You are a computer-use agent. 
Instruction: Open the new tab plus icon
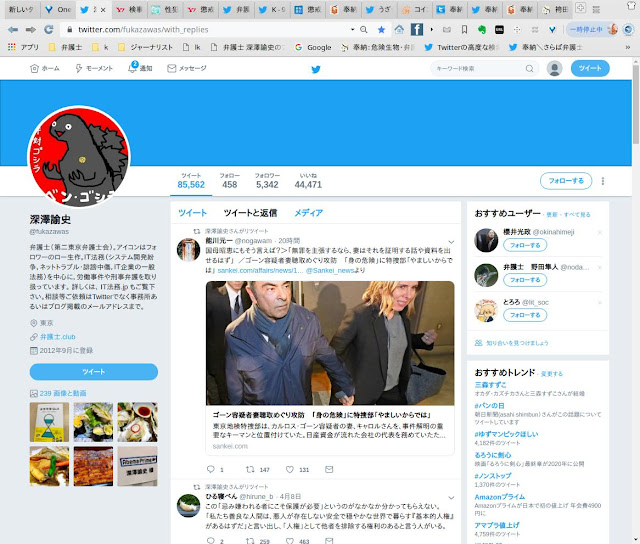click(580, 8)
